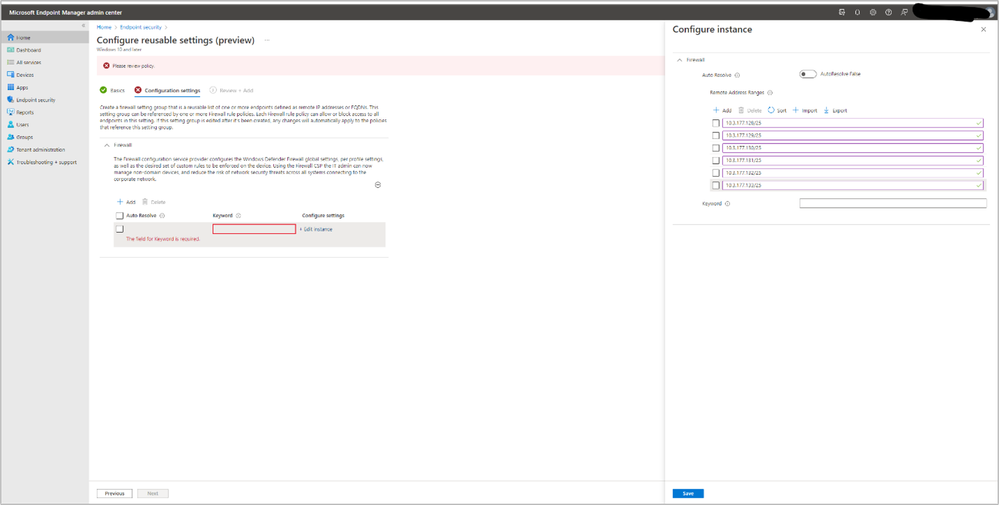
Task: Edit the 10.3.177.130/25 address field
Action: [853, 148]
